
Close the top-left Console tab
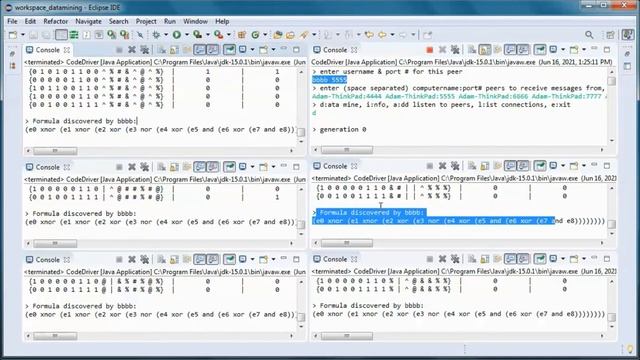tap(67, 50)
